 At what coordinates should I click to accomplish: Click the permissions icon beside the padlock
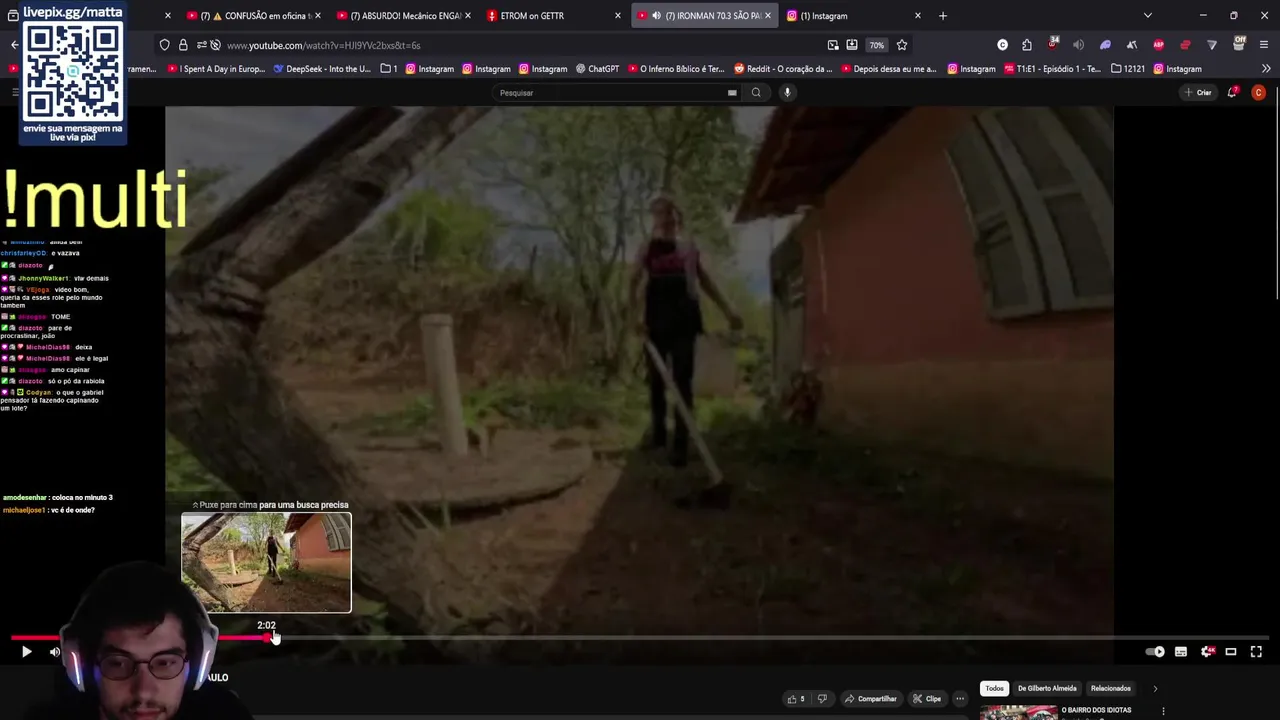201,45
